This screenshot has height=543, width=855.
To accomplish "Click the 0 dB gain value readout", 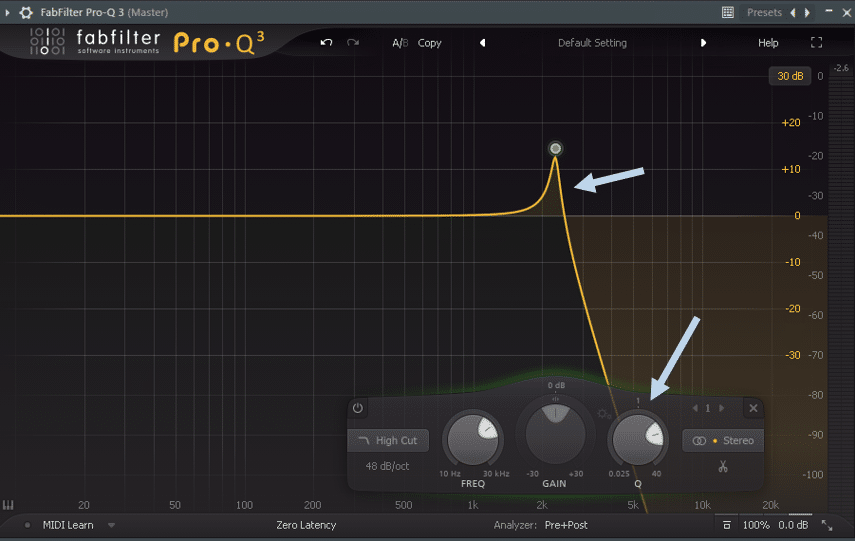I will coord(556,385).
